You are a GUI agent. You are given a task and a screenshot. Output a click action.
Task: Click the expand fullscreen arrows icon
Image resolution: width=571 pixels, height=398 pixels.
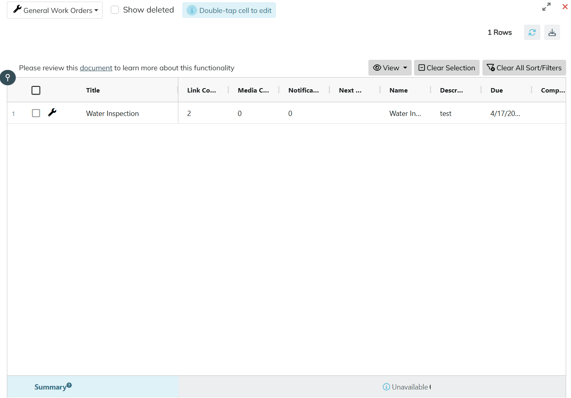[546, 7]
